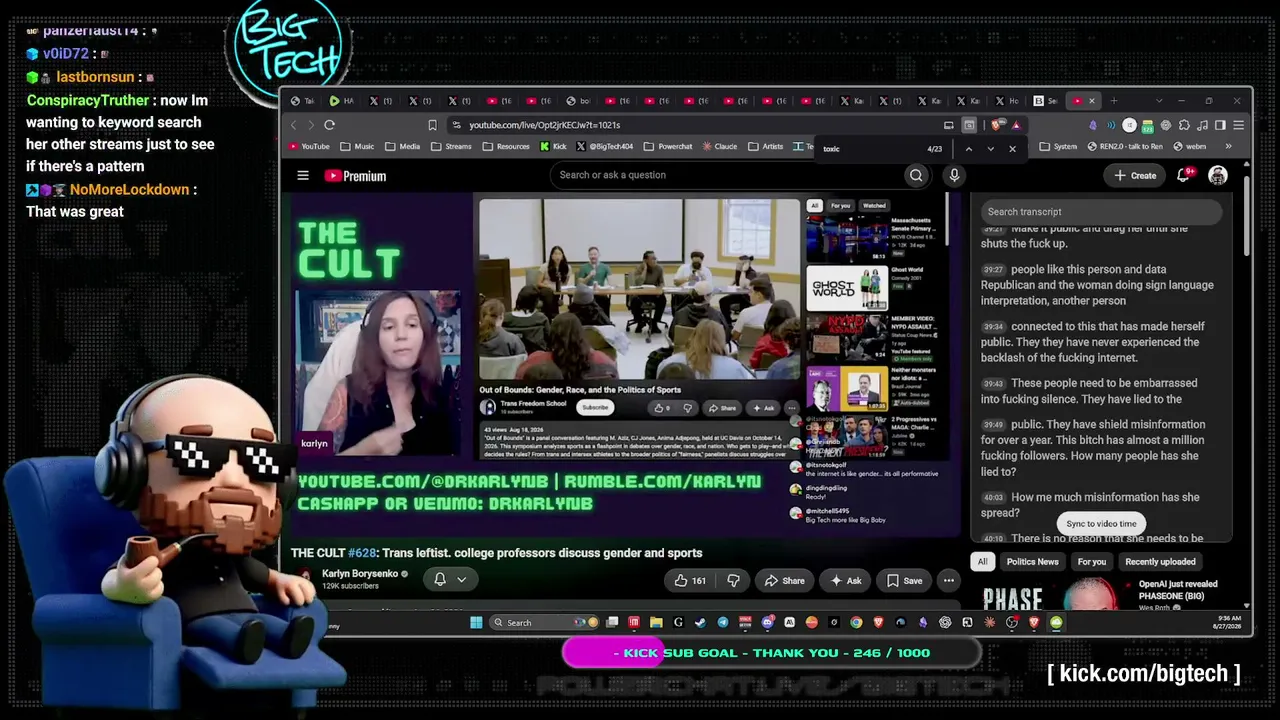Click the browser address bar URL
This screenshot has height=720, width=1280.
click(545, 125)
